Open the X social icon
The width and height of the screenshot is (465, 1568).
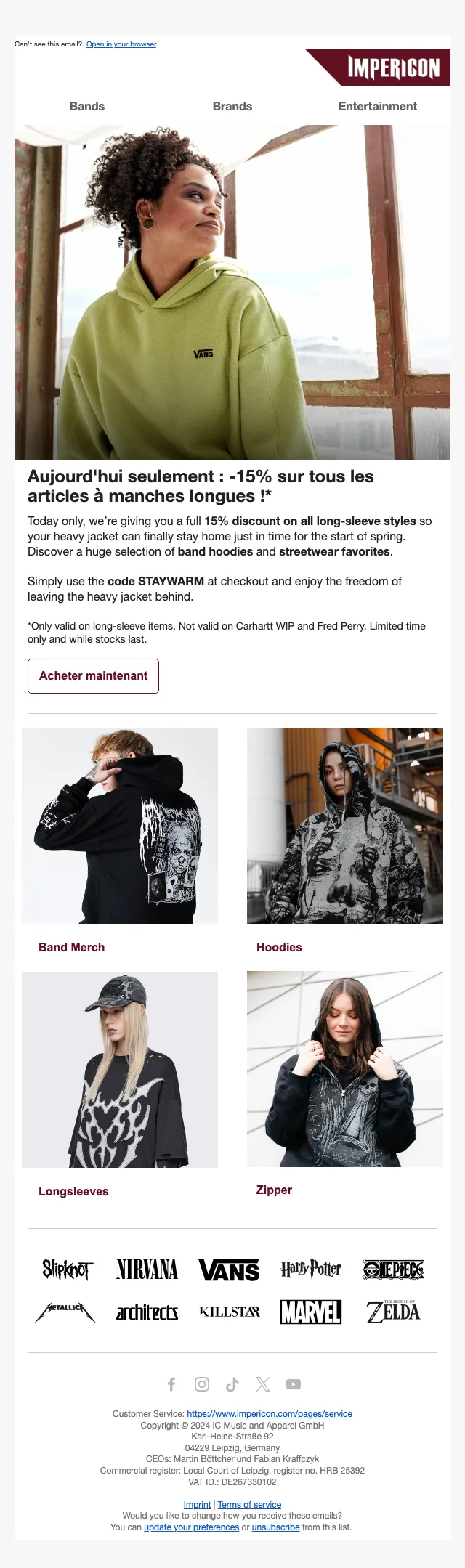(263, 1384)
